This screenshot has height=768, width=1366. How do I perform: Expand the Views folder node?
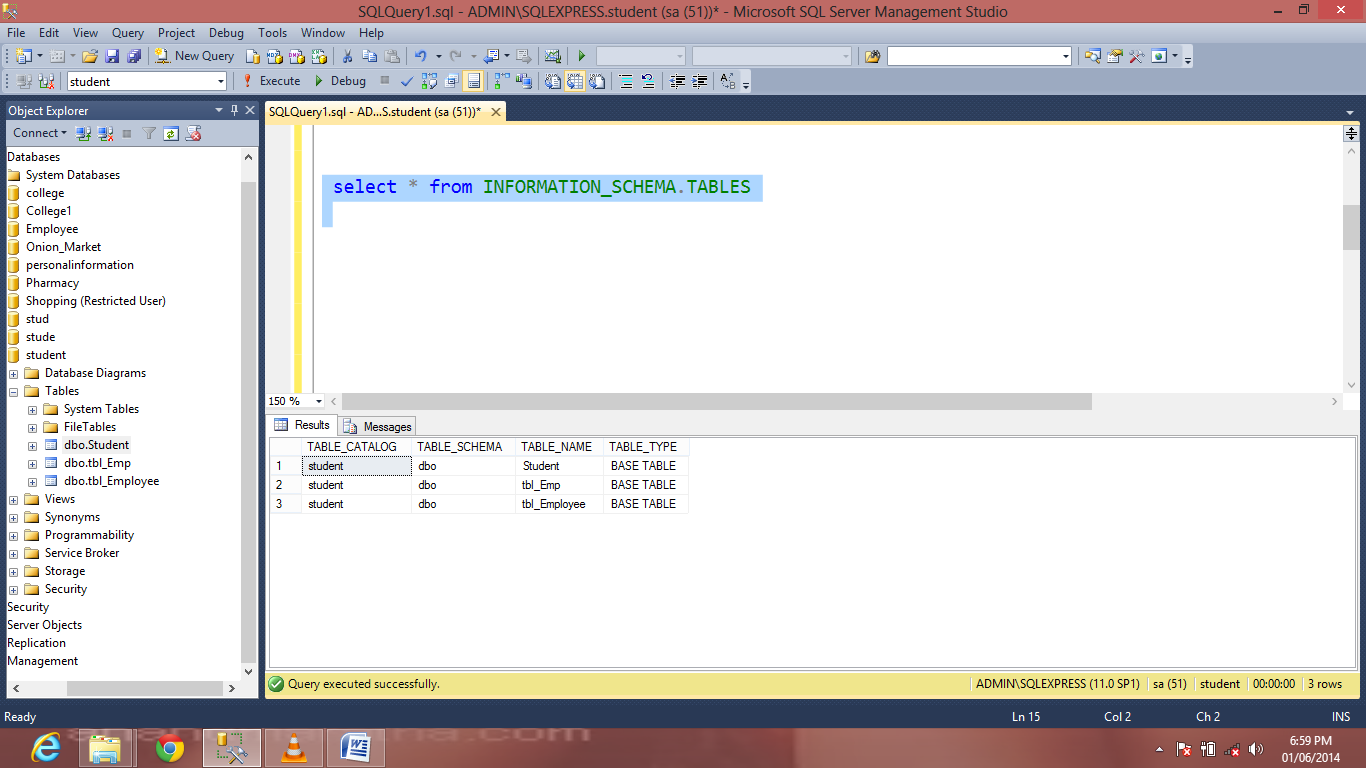point(14,499)
